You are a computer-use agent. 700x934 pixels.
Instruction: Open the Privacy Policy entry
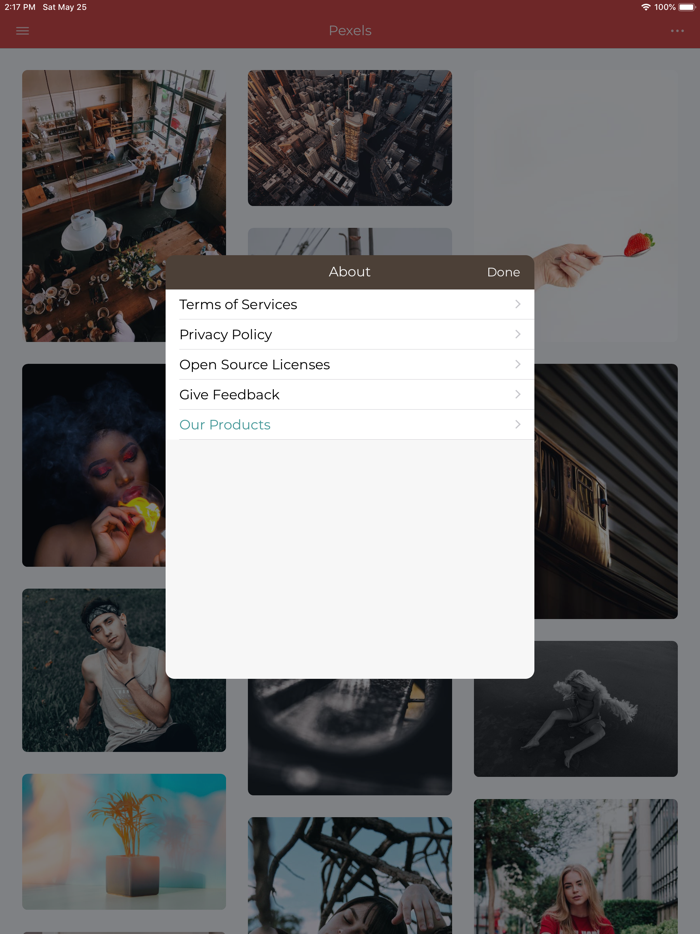pyautogui.click(x=350, y=335)
